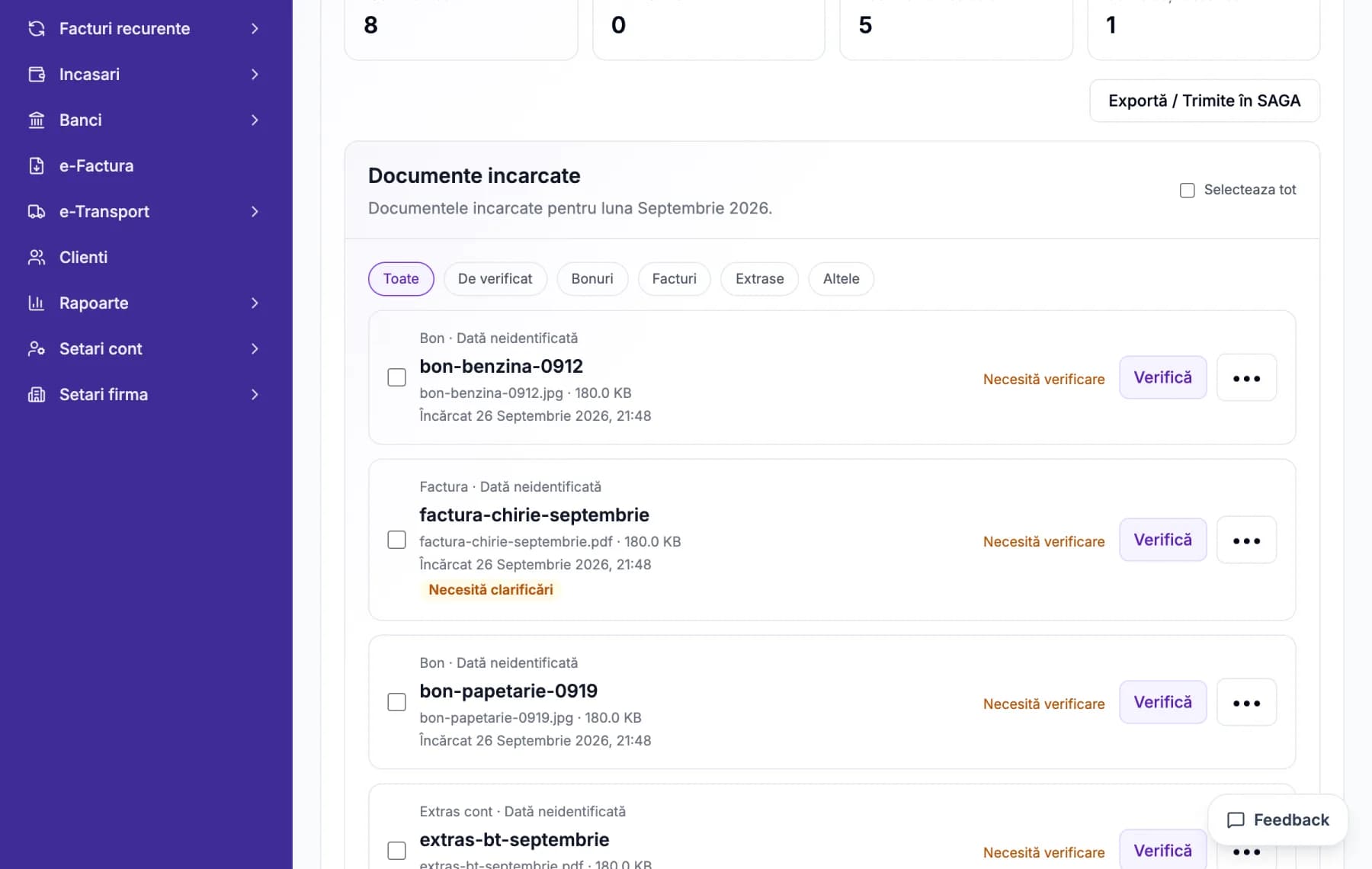Expand the Setari cont submenu chevron
The height and width of the screenshot is (869, 1372).
click(255, 349)
